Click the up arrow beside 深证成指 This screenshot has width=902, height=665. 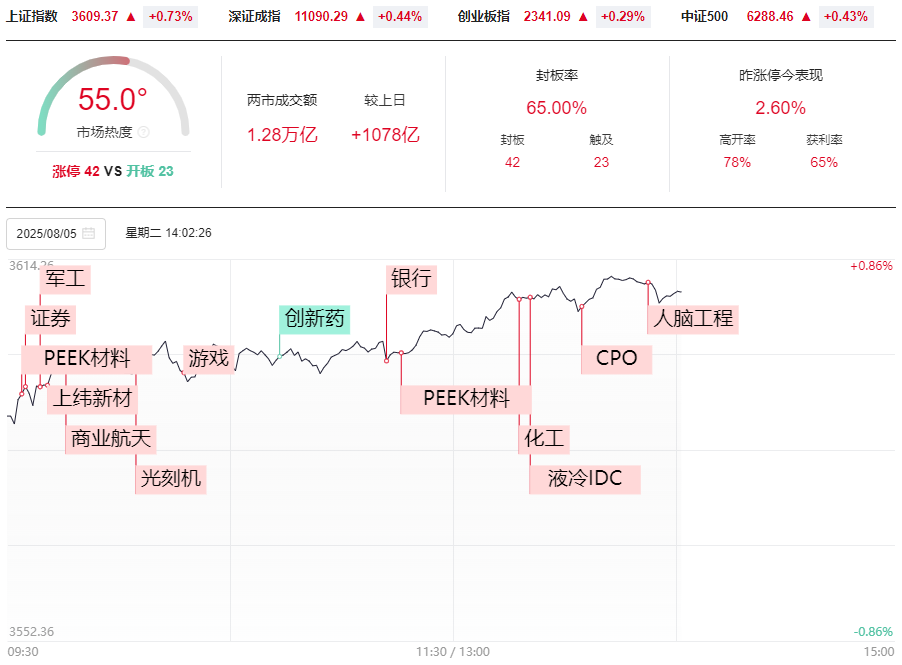pos(359,16)
